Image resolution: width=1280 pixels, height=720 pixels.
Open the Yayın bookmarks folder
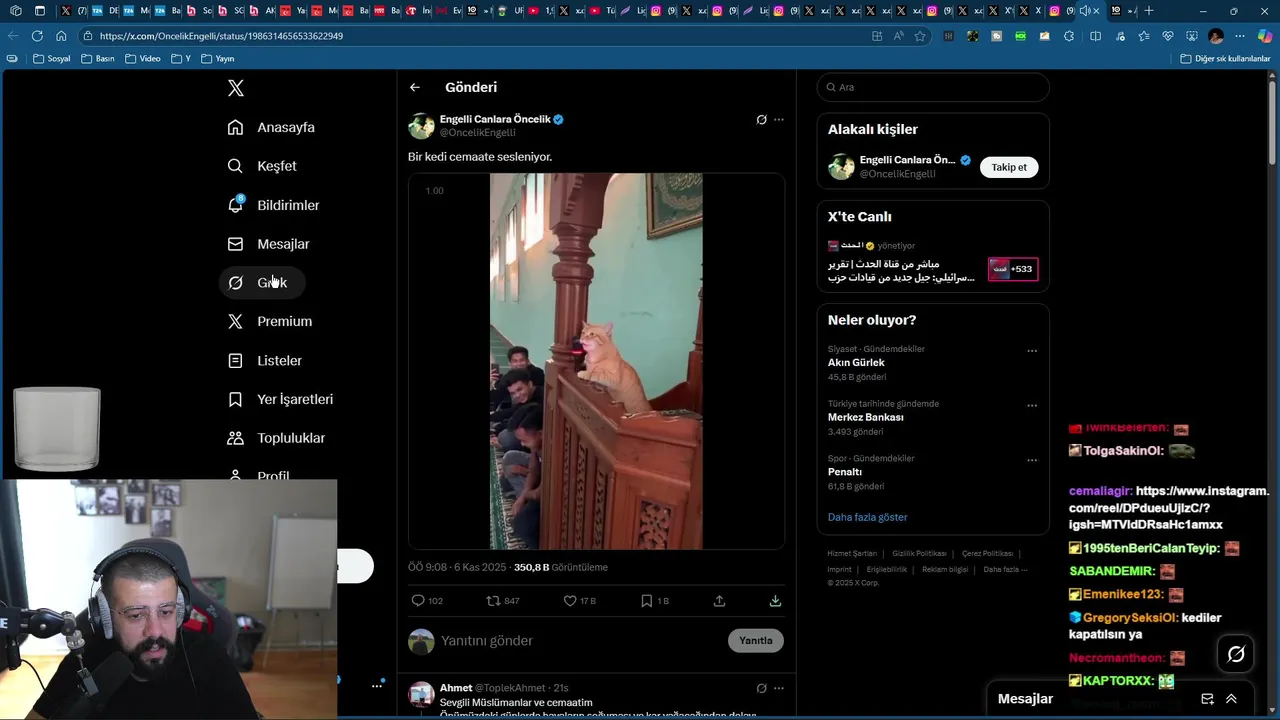click(218, 59)
